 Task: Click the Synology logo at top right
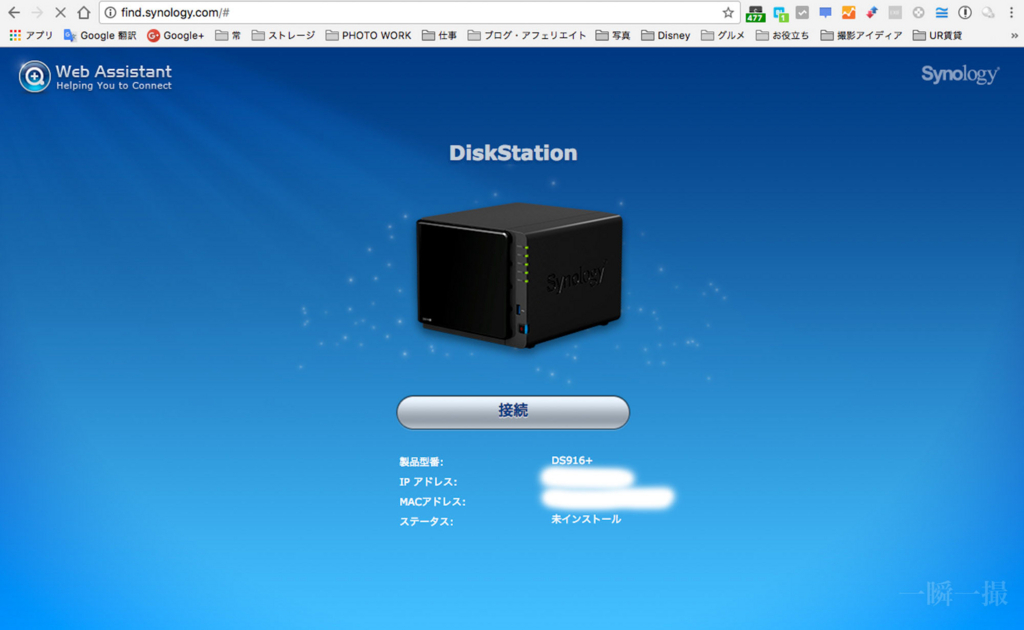pos(960,74)
